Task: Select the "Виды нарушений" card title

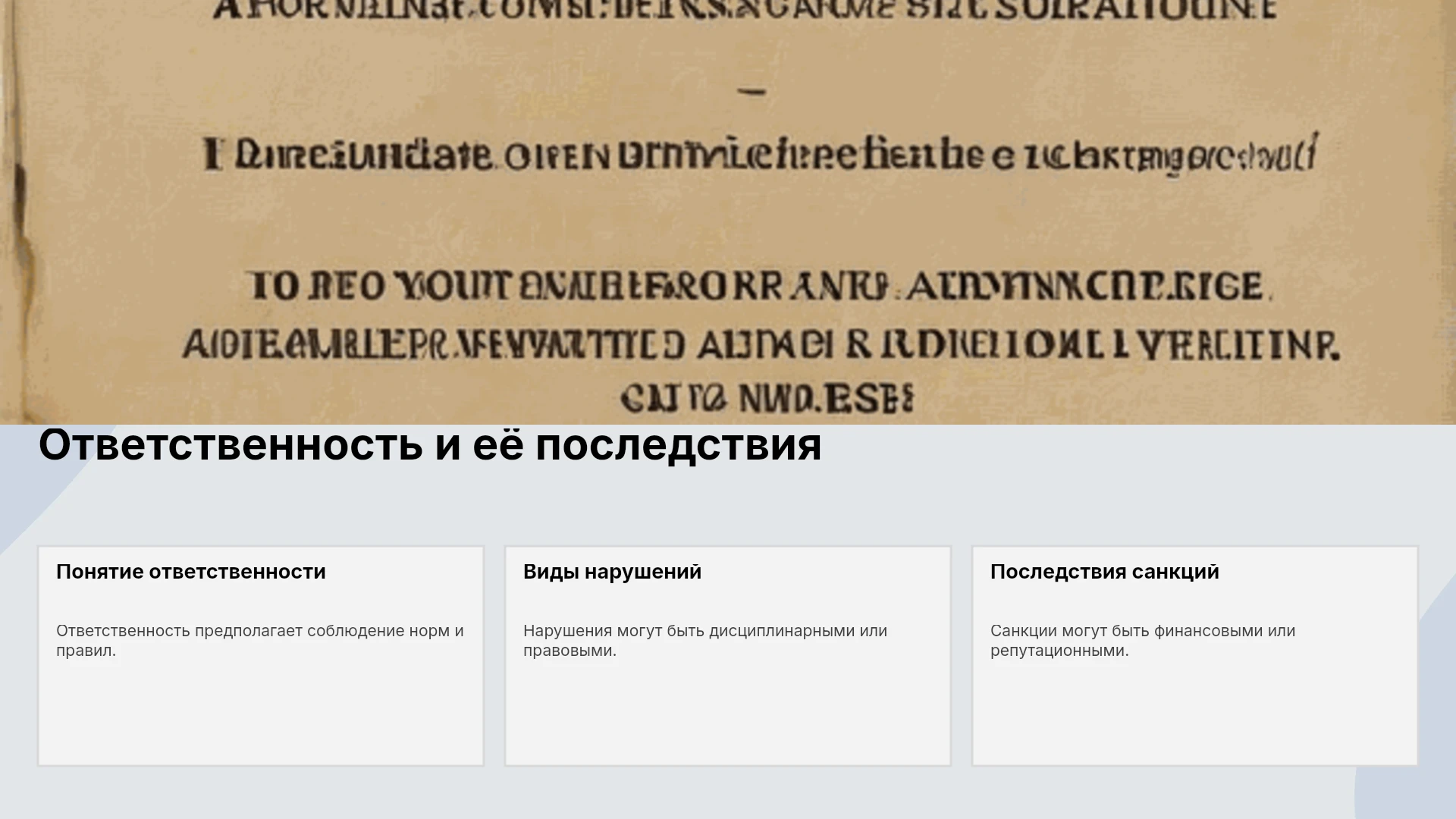Action: click(x=612, y=572)
